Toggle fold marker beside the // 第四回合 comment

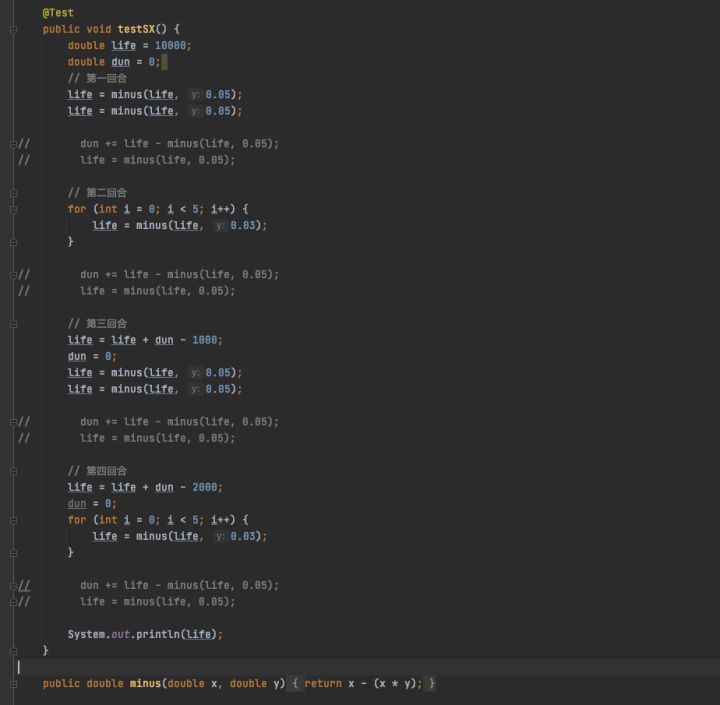(13, 471)
